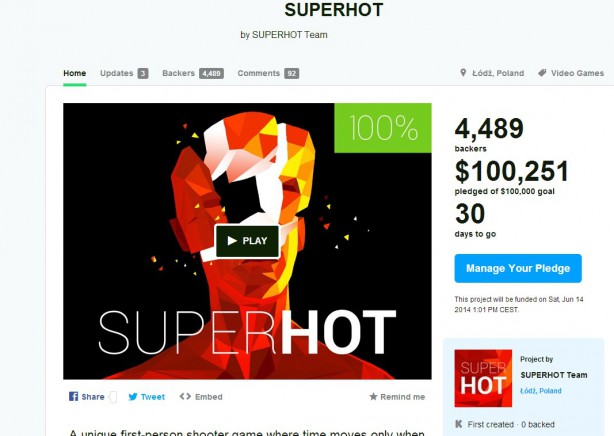Play the SUPERHOT project video
This screenshot has height=436, width=614.
(247, 241)
